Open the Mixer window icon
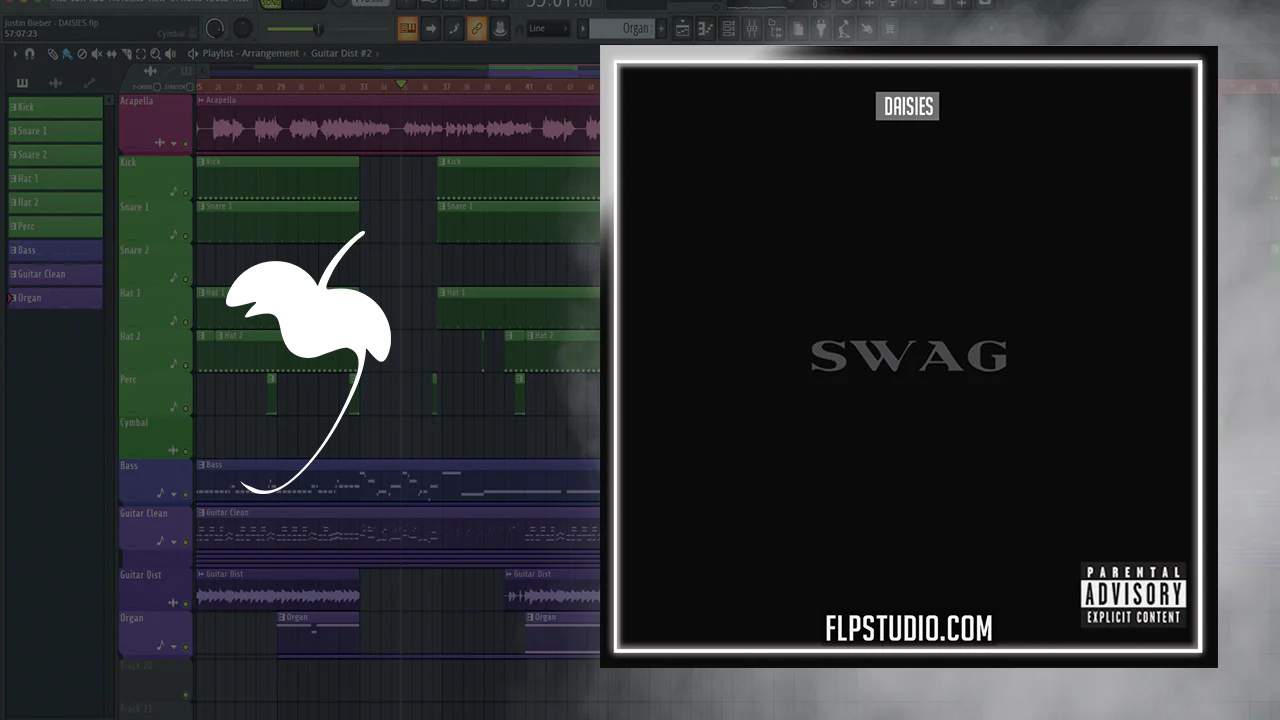This screenshot has height=720, width=1280. pos(752,29)
